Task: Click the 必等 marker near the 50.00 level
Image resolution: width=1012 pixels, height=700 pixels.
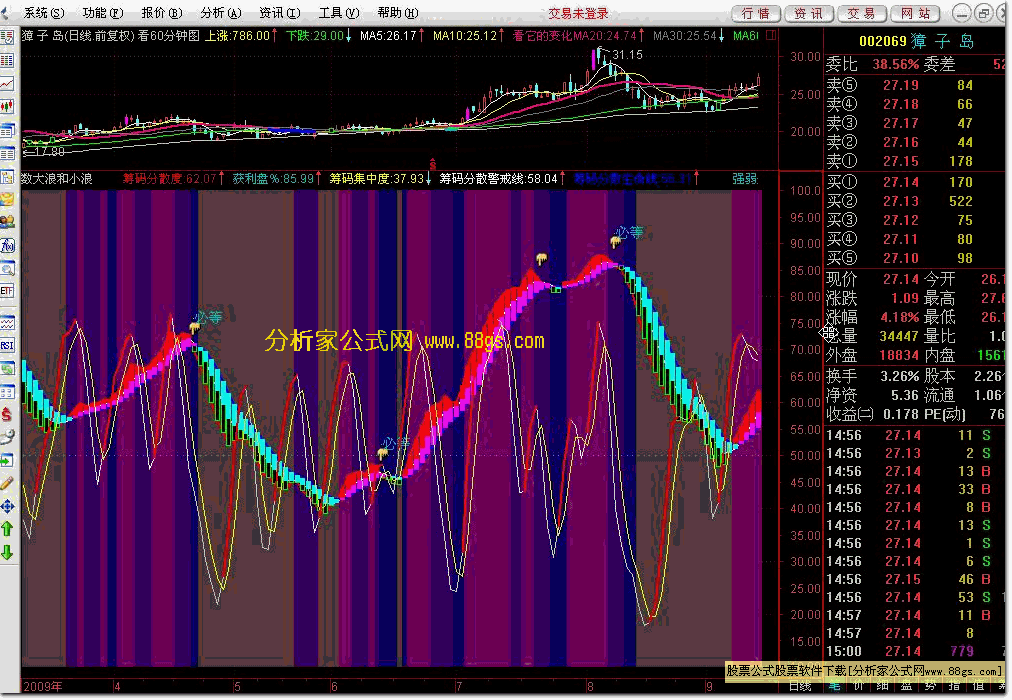Action: pyautogui.click(x=396, y=443)
